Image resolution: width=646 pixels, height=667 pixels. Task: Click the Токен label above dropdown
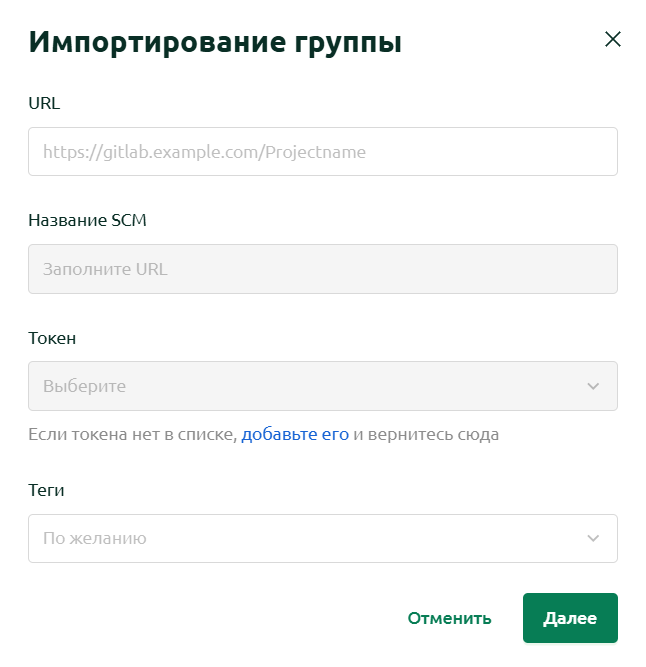pos(52,338)
